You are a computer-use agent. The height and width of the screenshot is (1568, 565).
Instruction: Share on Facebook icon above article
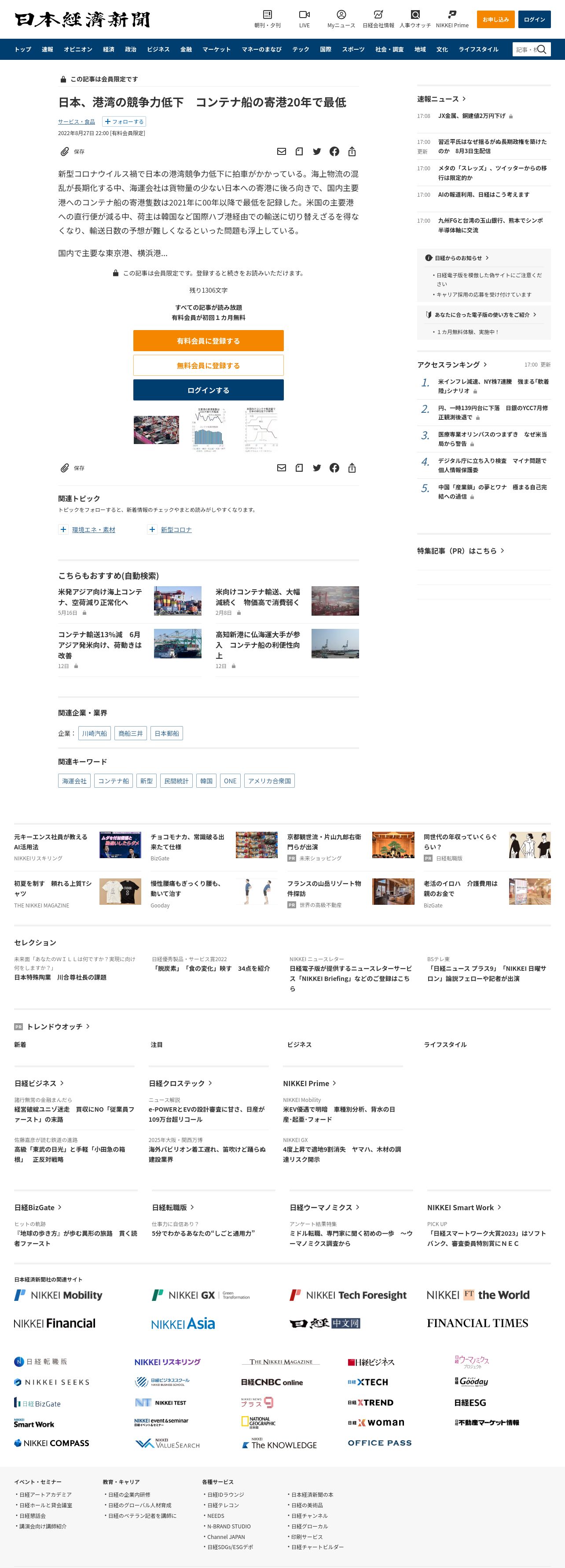334,151
